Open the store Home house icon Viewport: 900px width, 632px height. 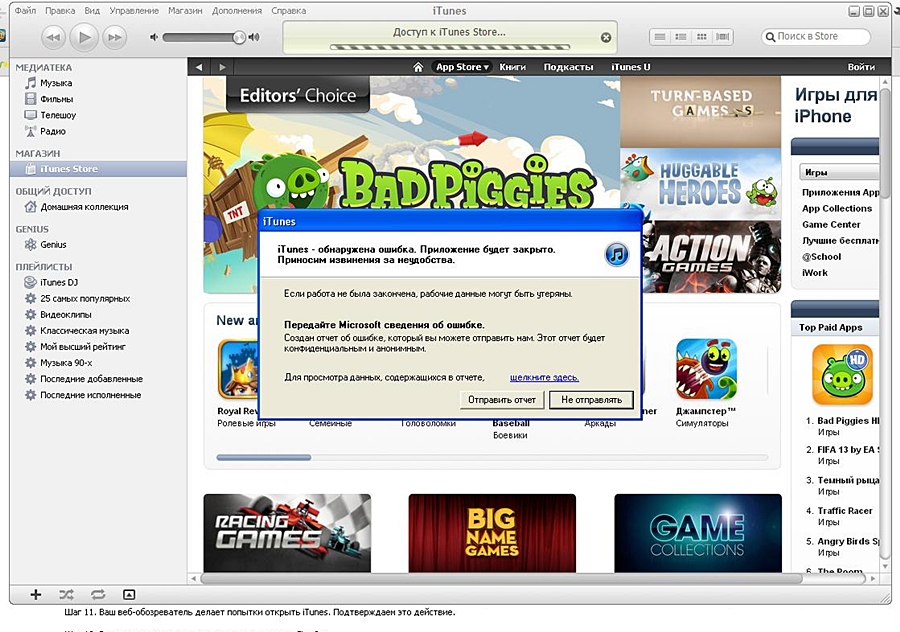point(418,67)
